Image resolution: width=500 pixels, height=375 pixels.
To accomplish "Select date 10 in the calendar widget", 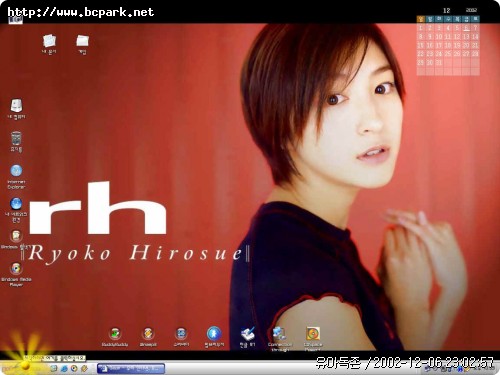I will click(439, 37).
